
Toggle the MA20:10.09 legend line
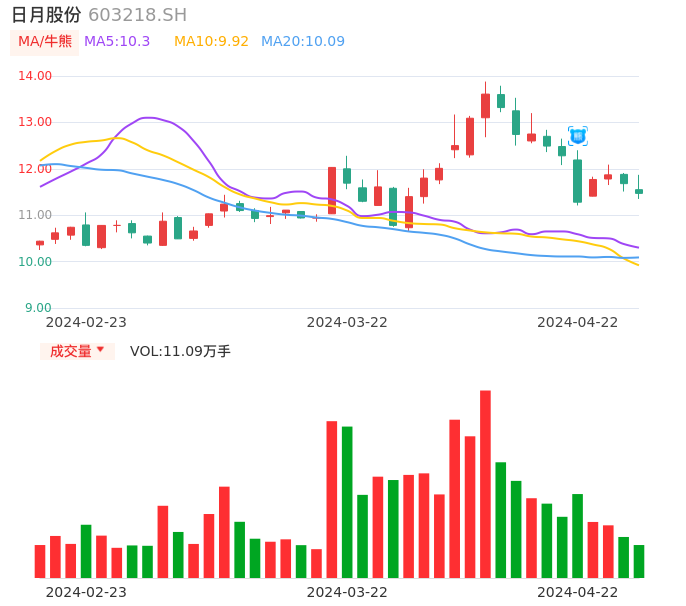[x=302, y=42]
